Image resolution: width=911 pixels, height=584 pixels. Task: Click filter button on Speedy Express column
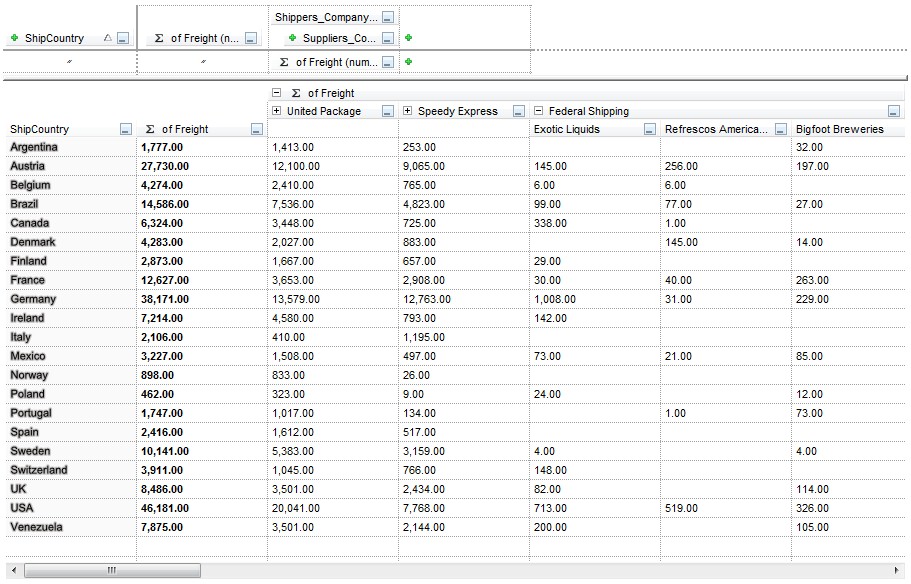click(x=519, y=112)
